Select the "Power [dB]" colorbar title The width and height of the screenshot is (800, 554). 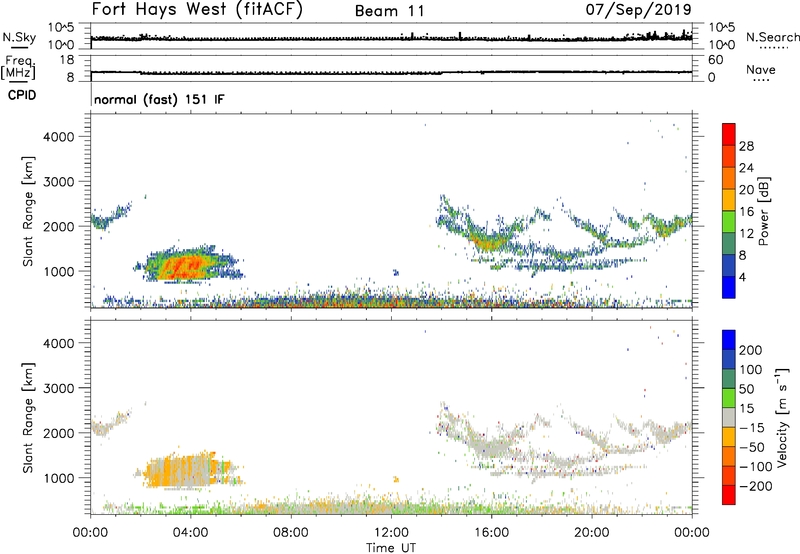point(763,211)
